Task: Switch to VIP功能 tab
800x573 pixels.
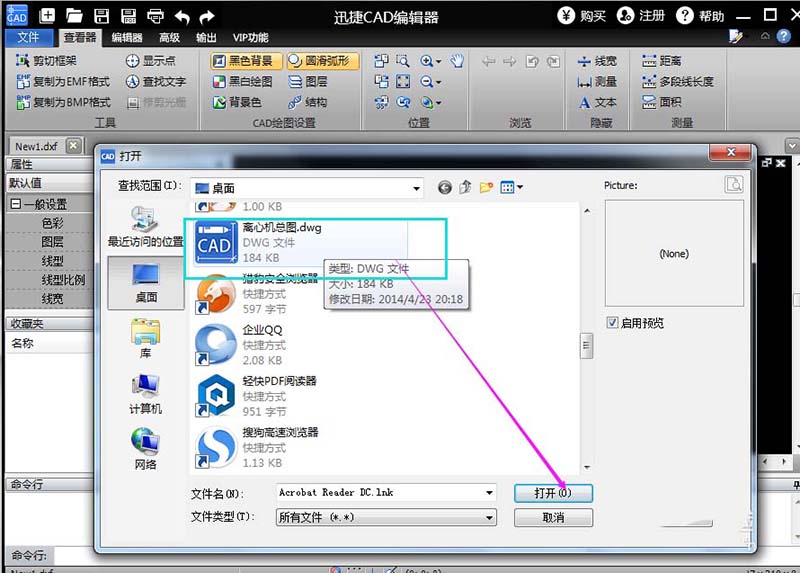Action: pyautogui.click(x=251, y=37)
